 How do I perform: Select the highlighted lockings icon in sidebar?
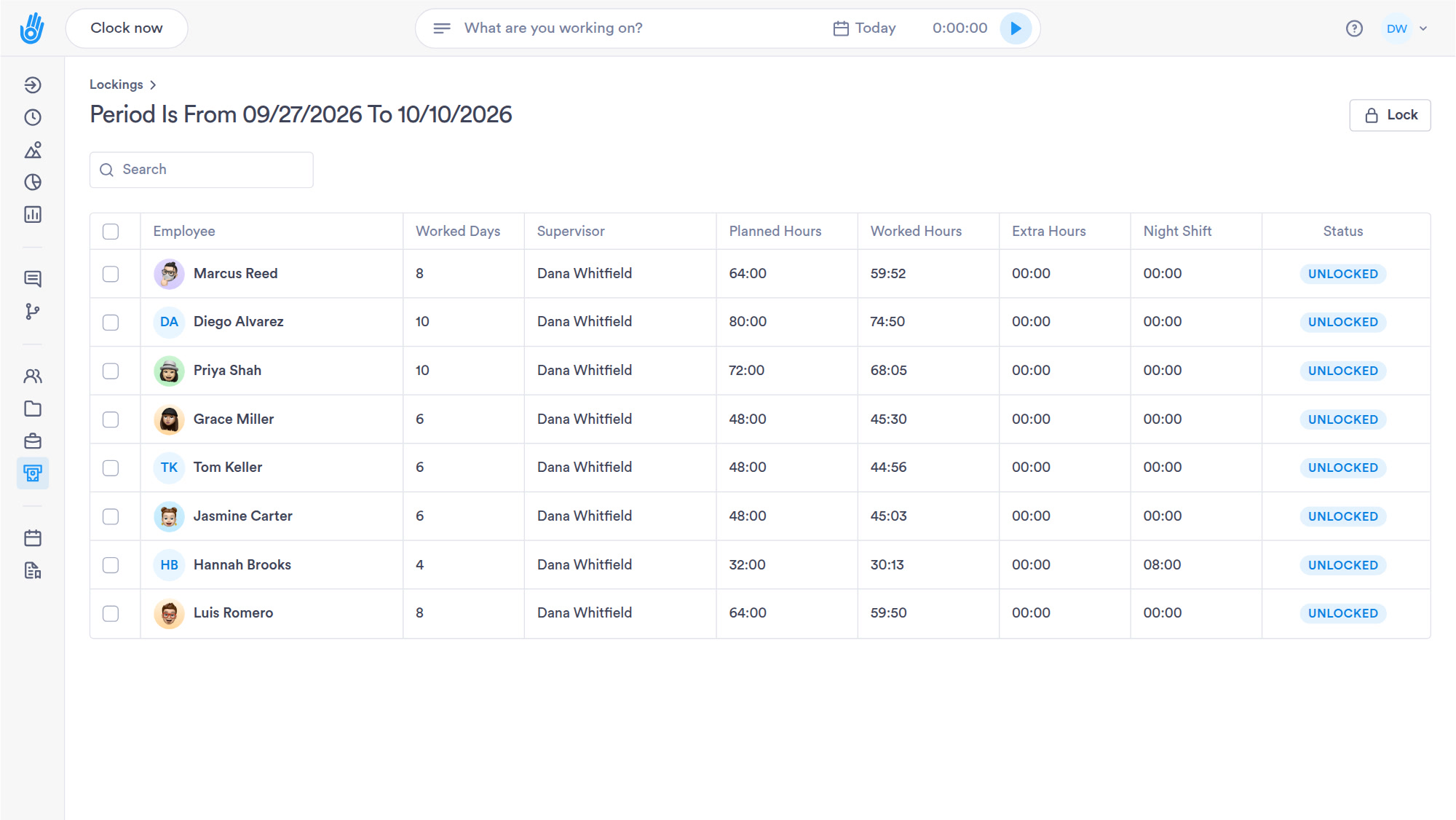(33, 473)
